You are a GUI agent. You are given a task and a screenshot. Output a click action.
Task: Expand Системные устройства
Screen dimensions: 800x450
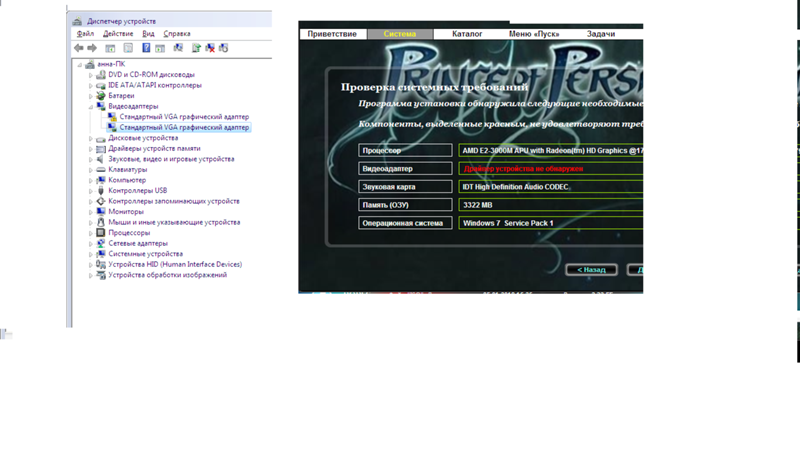coord(91,254)
